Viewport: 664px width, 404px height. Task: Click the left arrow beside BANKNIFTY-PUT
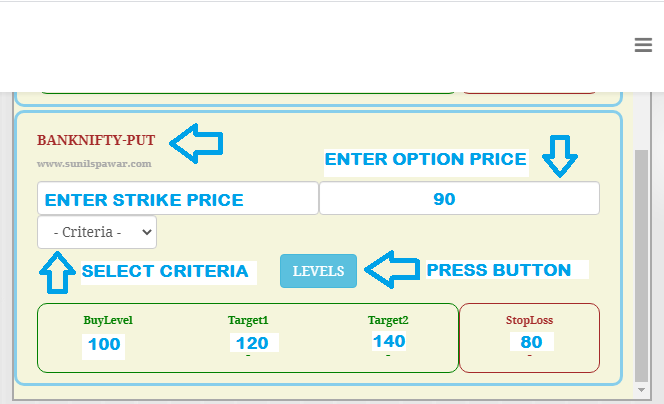click(x=195, y=143)
